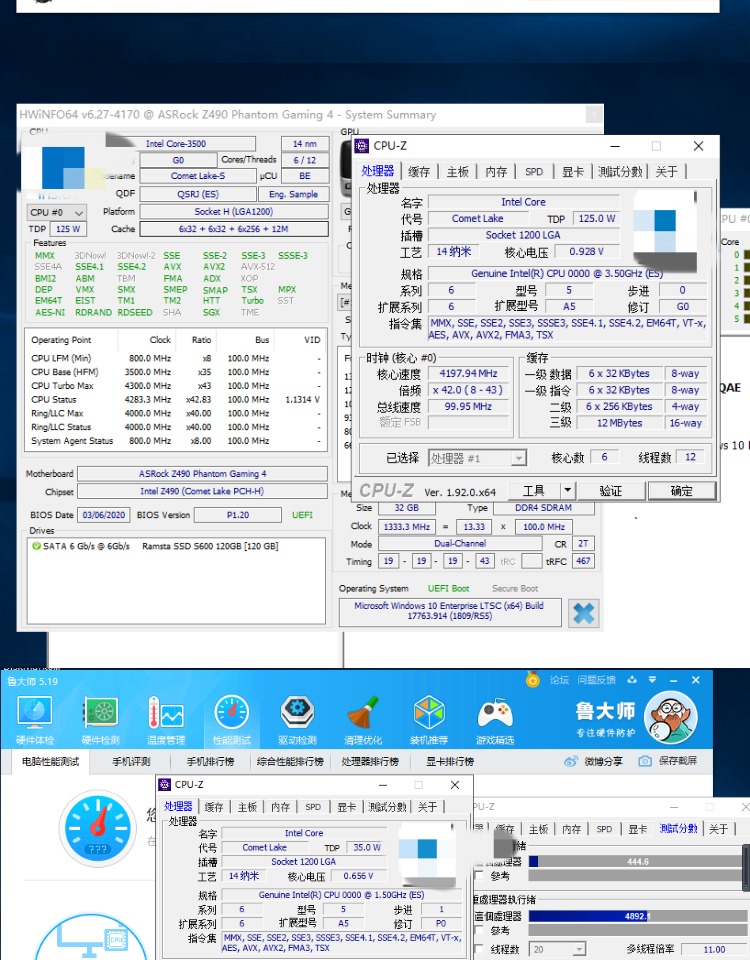Toggle the 线程数 checkbox in CPU-Z benchmark

pos(480,949)
